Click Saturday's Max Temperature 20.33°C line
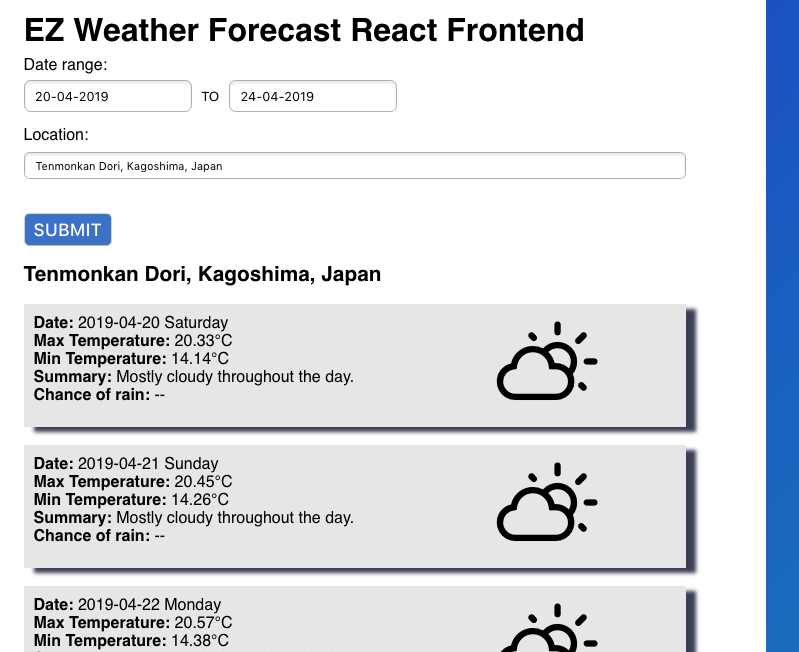This screenshot has width=799, height=652. (133, 341)
